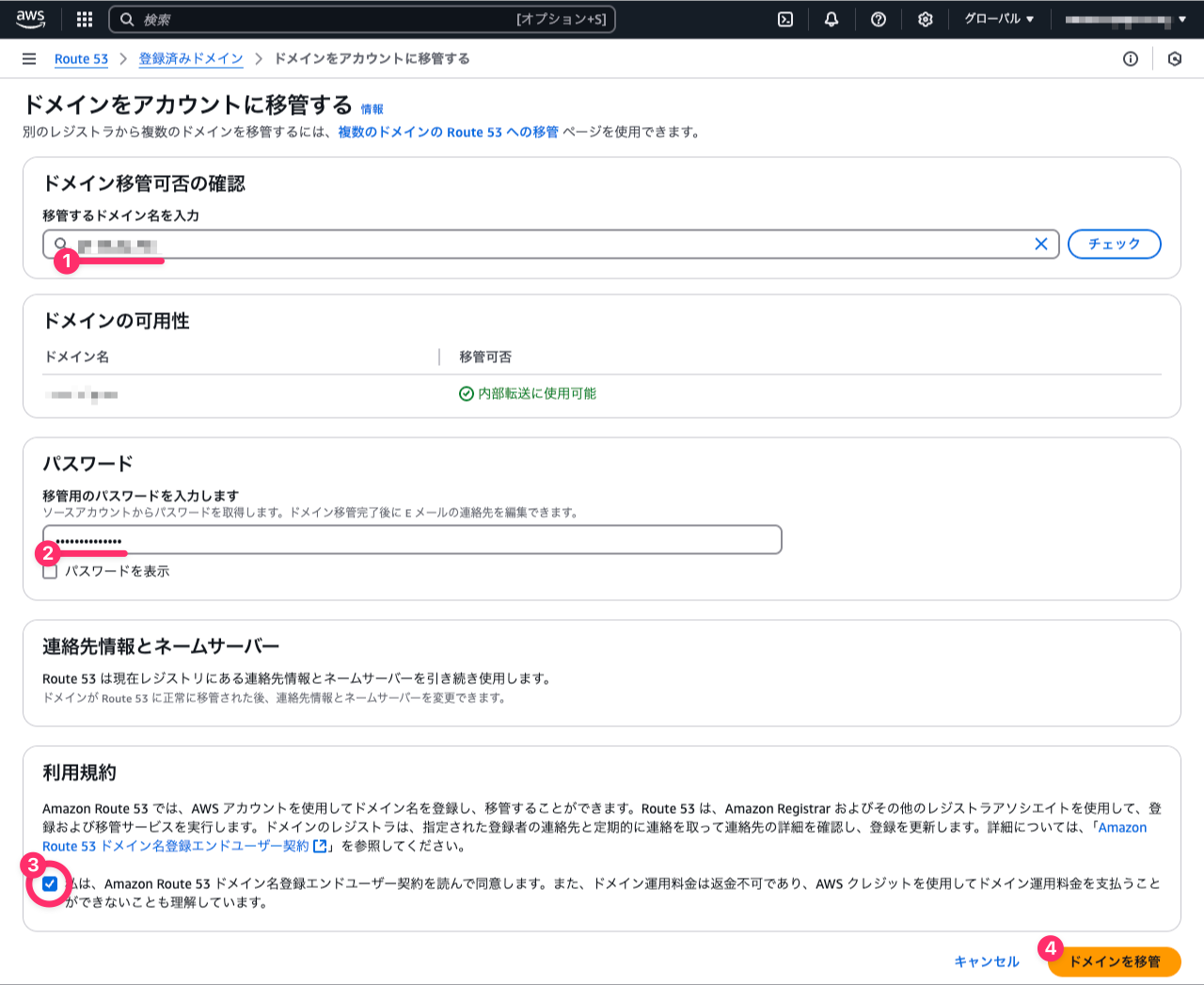Open the settings gear icon
Image resolution: width=1204 pixels, height=985 pixels.
tap(926, 19)
